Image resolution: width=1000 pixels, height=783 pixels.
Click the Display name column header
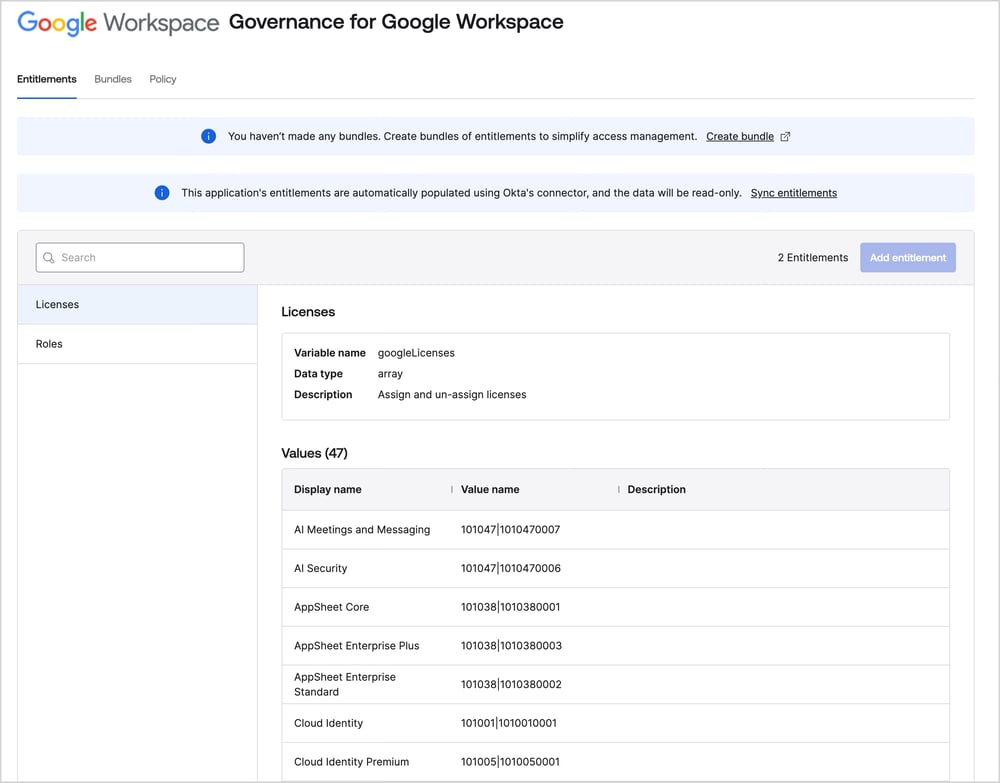click(328, 489)
